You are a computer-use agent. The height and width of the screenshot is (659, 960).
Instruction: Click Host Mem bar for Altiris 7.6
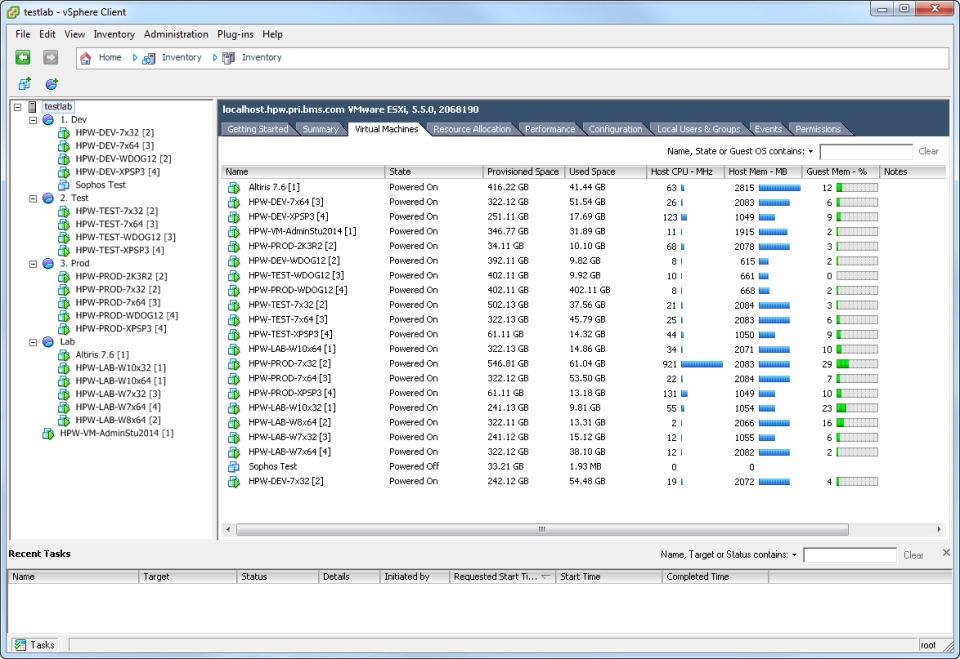[x=779, y=187]
